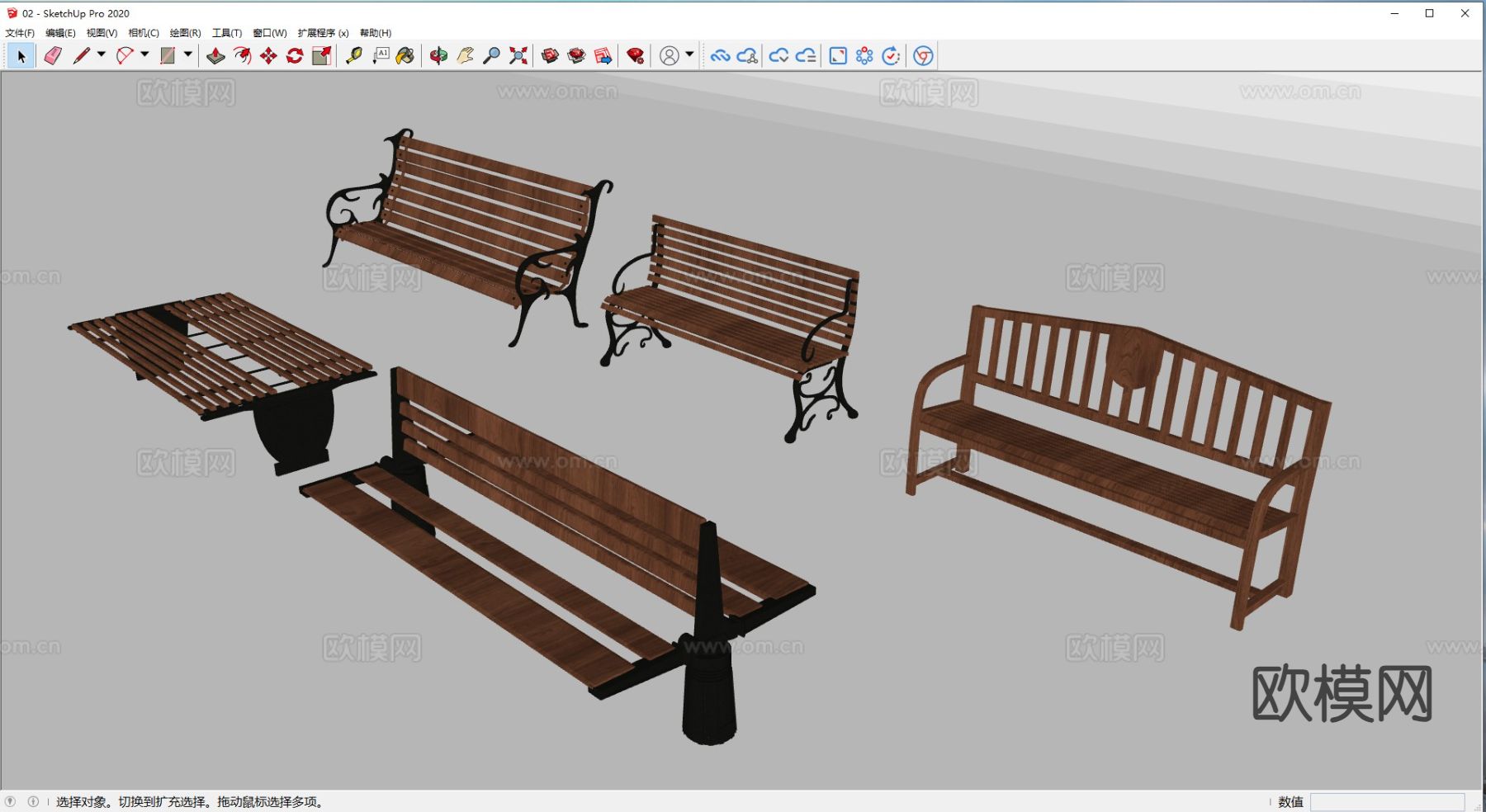This screenshot has height=812, width=1486.
Task: Open the 文件(F) menu
Action: point(20,33)
